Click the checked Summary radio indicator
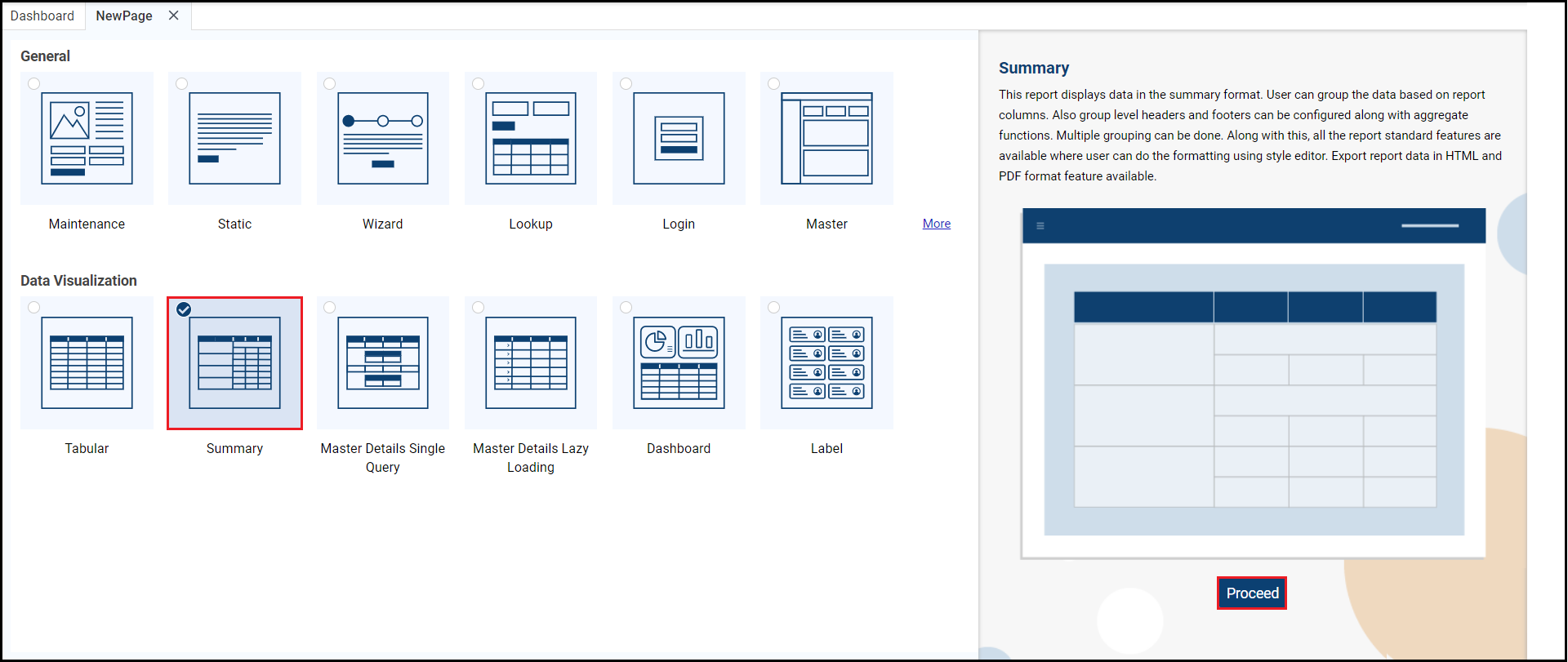 tap(184, 309)
